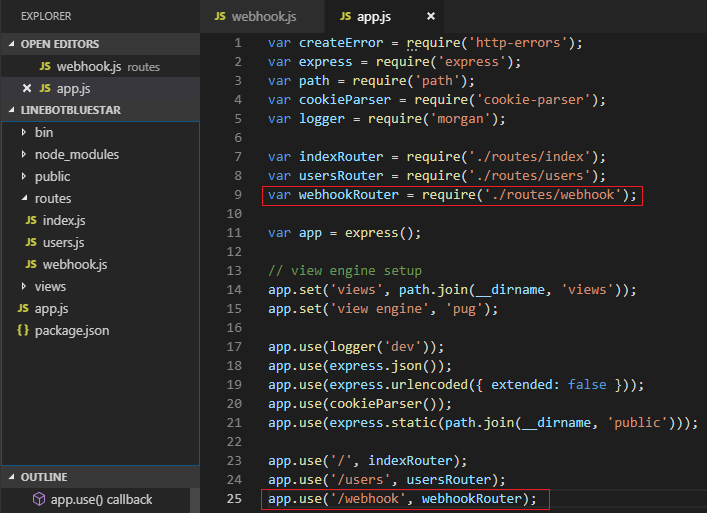Image resolution: width=707 pixels, height=513 pixels.
Task: Click the JS icon of index.js
Action: click(31, 220)
